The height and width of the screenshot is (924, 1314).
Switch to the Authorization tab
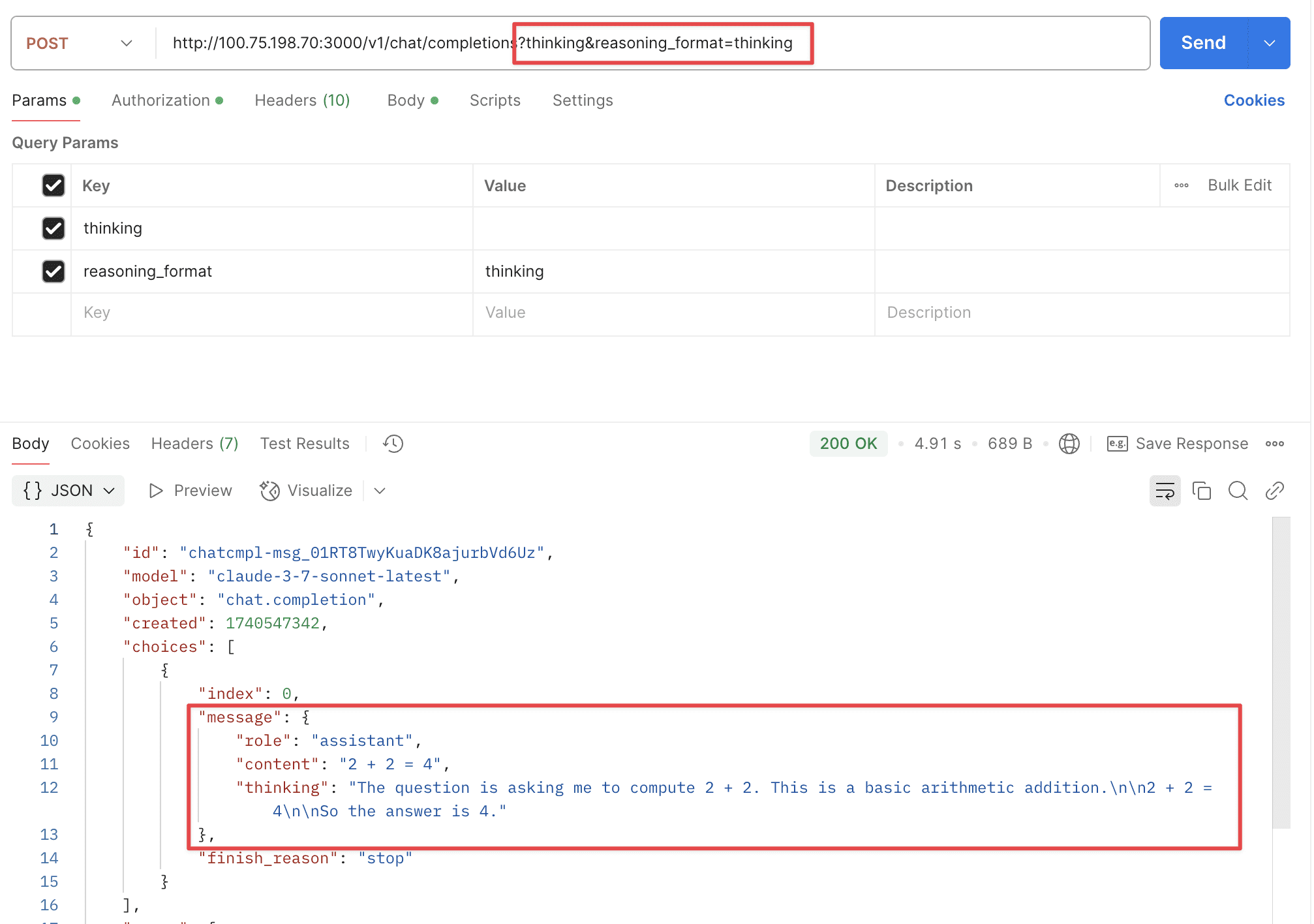point(167,100)
